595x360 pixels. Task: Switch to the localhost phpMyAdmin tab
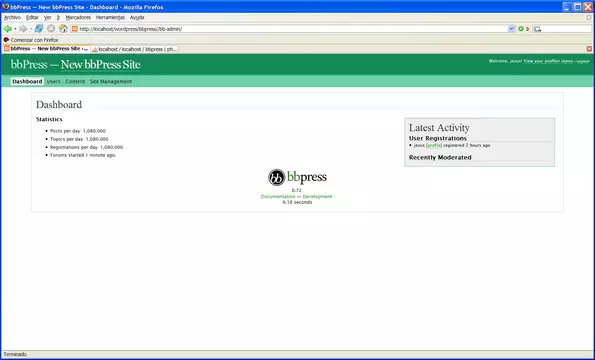pos(134,49)
